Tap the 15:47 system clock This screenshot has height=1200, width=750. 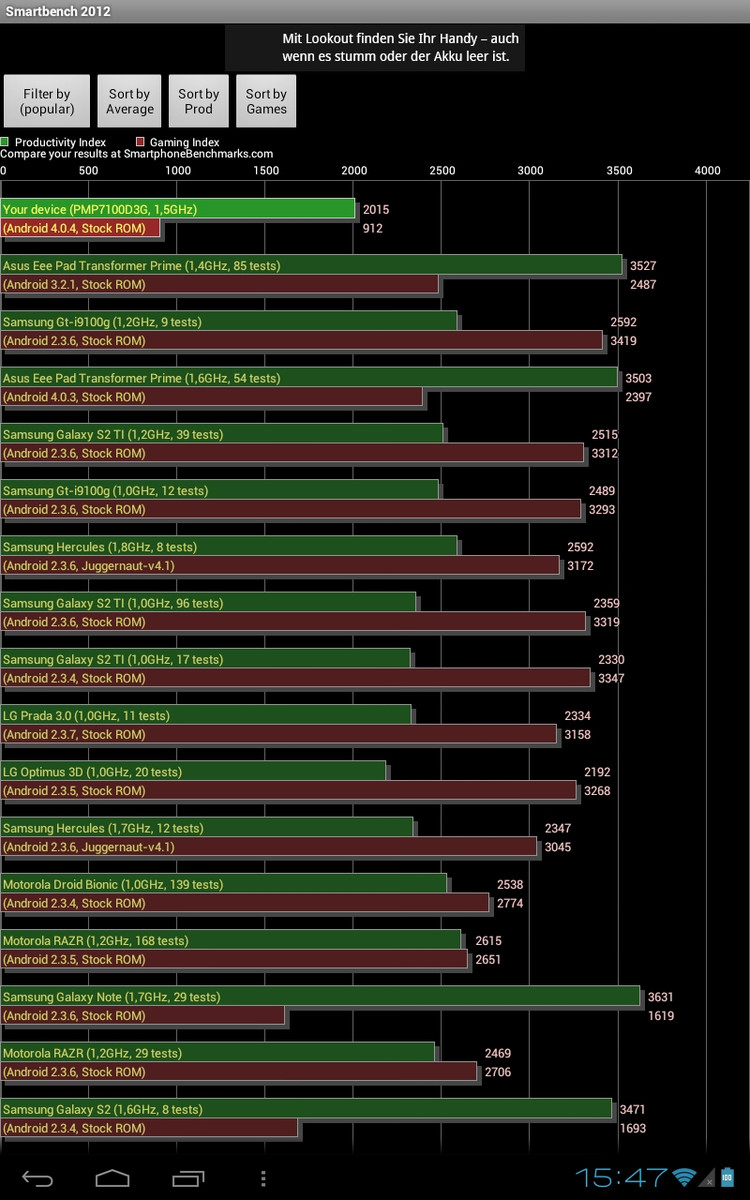[621, 1177]
